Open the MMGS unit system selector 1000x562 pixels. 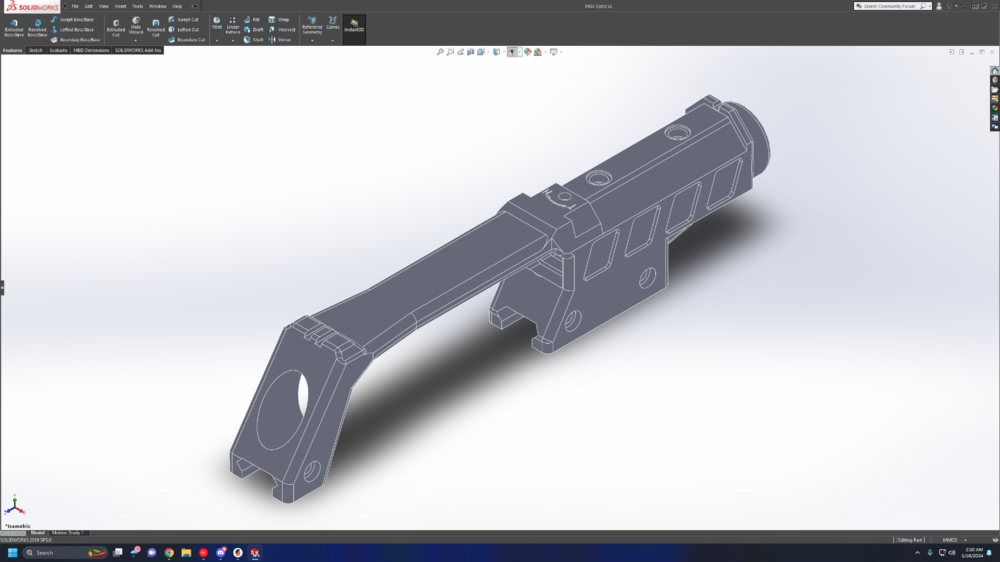951,539
